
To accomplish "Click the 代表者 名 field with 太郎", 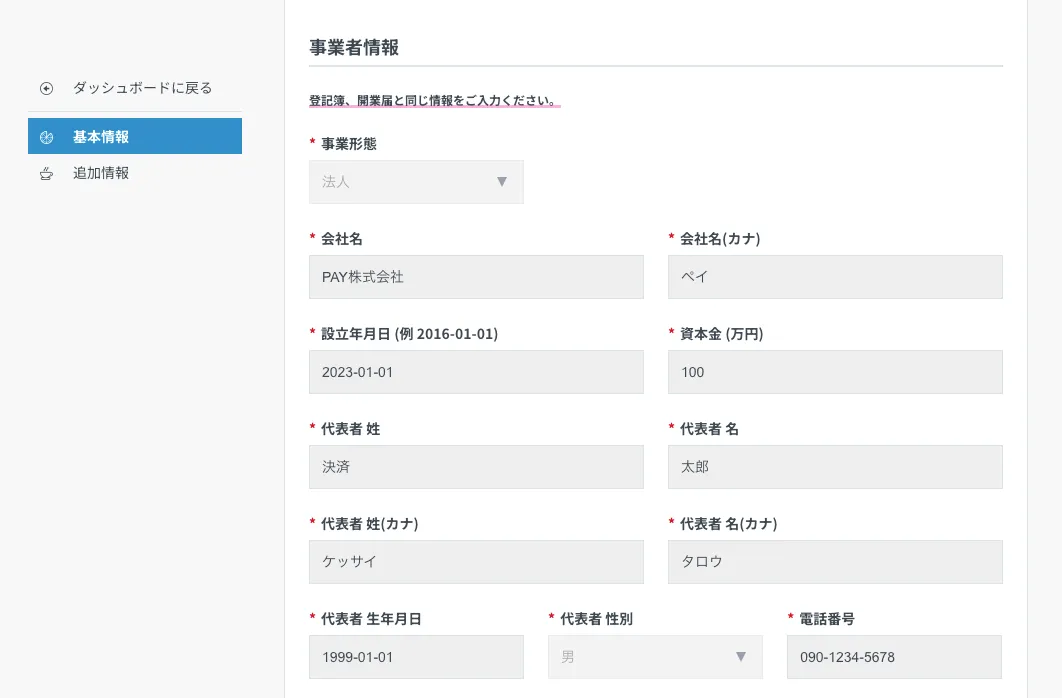I will tap(835, 467).
